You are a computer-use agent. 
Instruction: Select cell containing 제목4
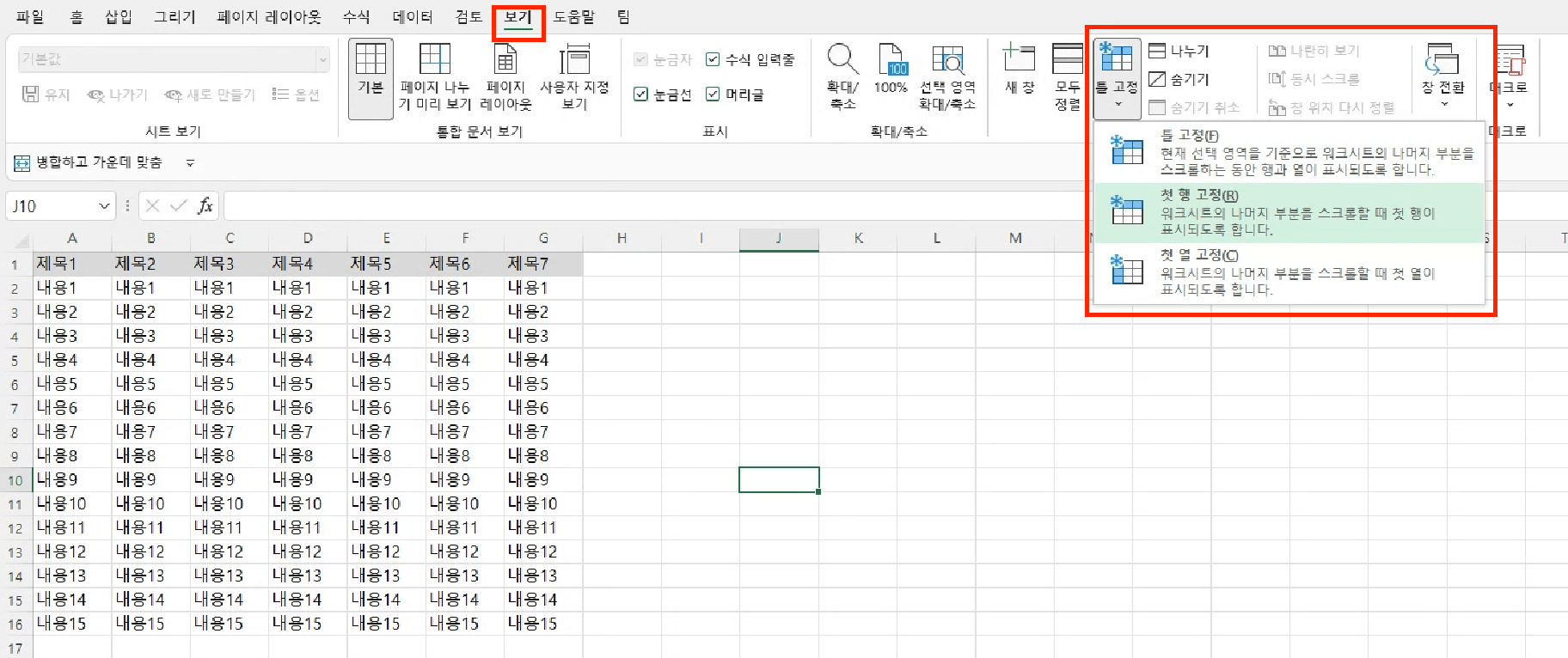(308, 264)
